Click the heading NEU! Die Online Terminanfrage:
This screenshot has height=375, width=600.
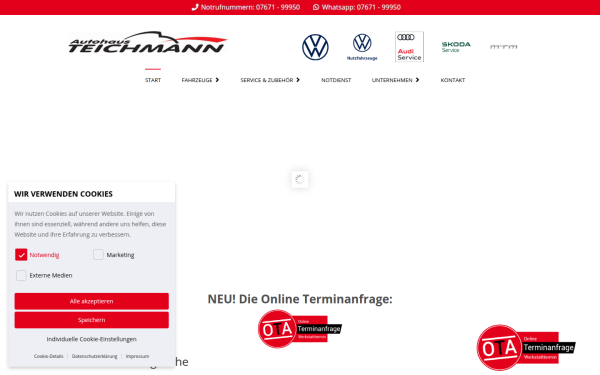coord(300,299)
